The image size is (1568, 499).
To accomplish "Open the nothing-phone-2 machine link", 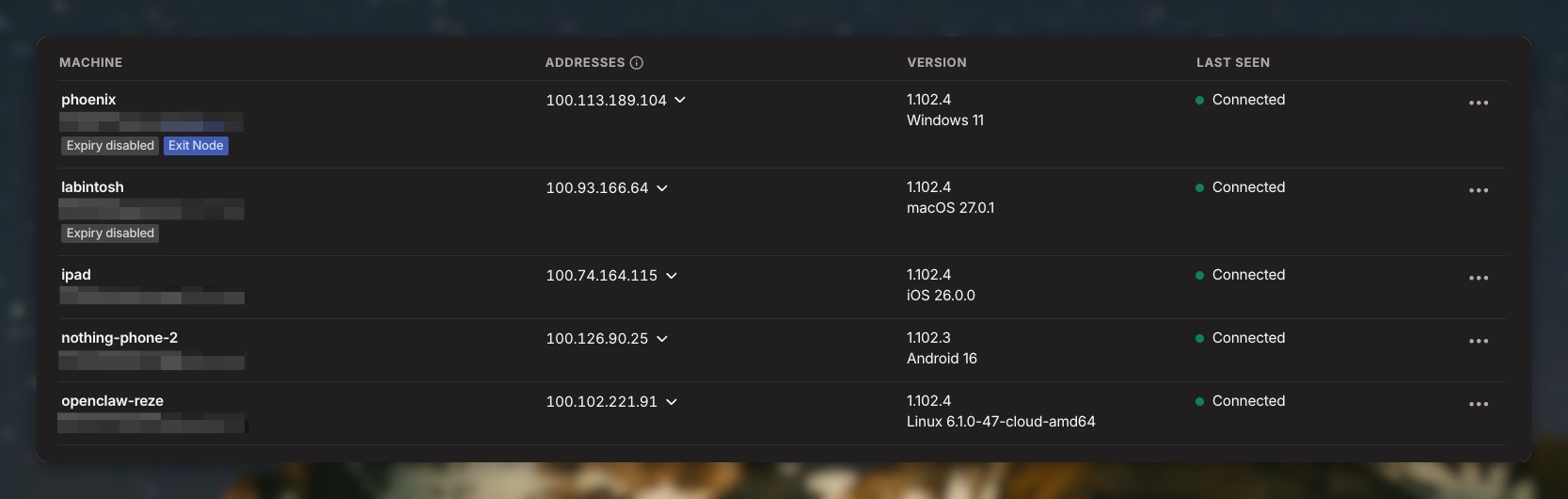I will click(119, 338).
